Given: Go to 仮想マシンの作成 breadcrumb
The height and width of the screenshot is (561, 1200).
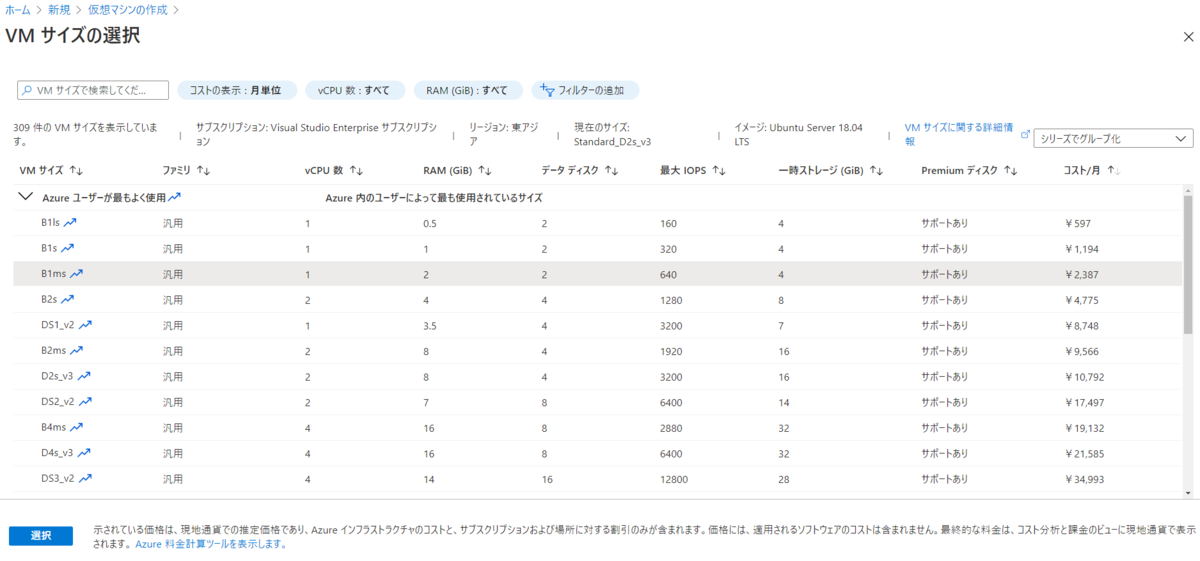Looking at the screenshot, I should (x=127, y=9).
